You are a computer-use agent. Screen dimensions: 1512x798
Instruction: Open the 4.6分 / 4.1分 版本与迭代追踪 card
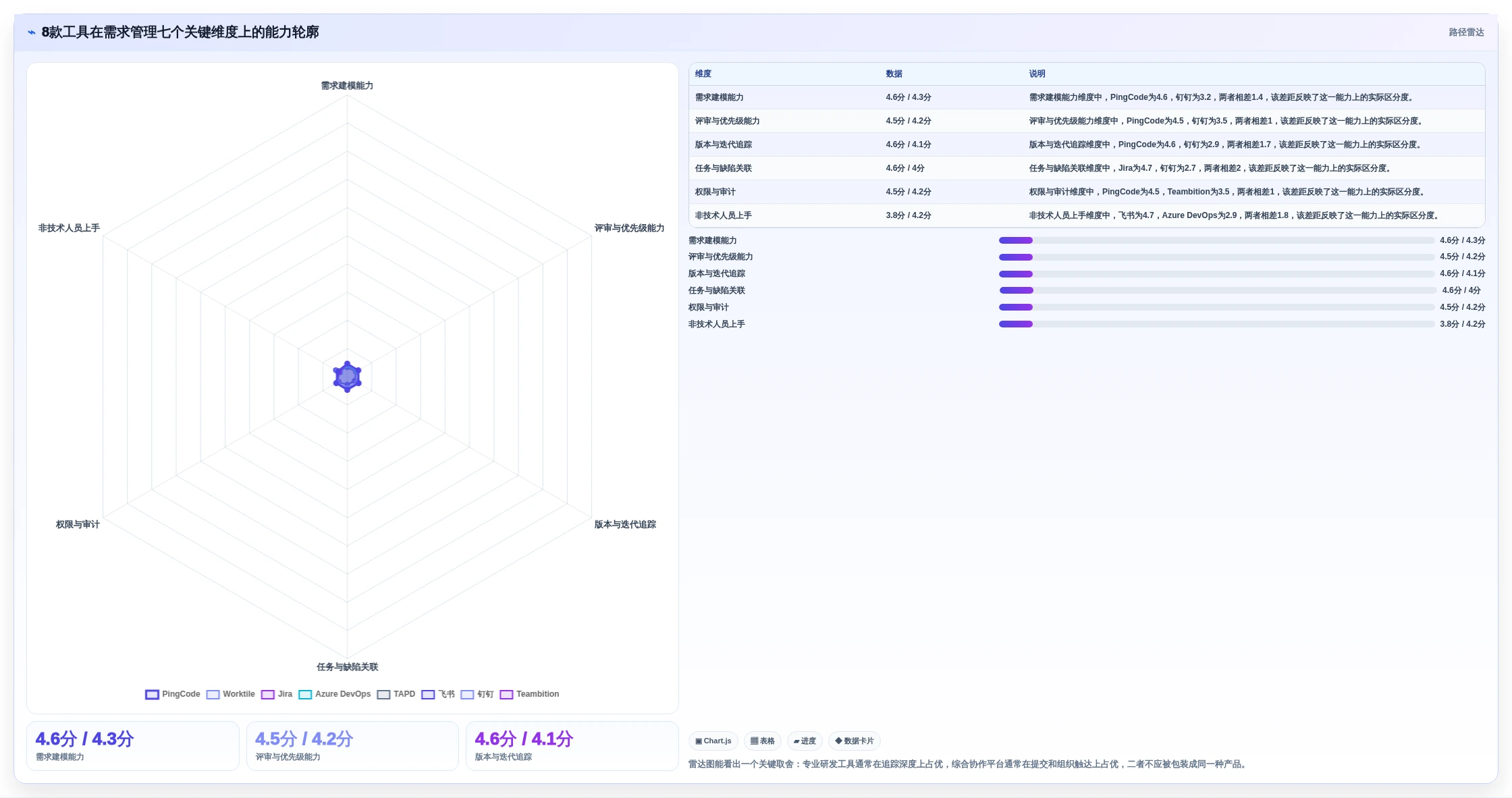click(x=572, y=746)
